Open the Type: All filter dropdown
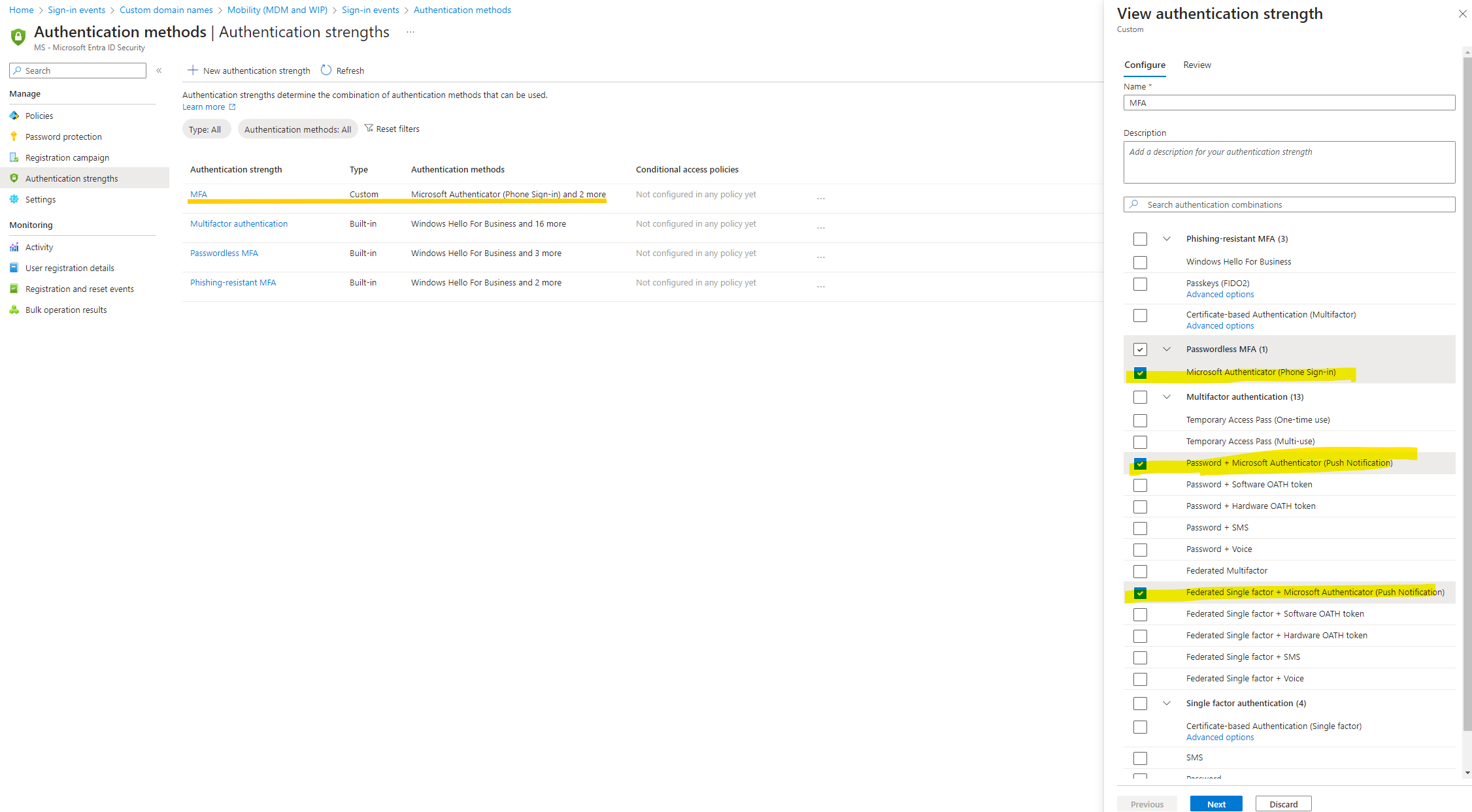This screenshot has height=812, width=1472. tap(205, 129)
